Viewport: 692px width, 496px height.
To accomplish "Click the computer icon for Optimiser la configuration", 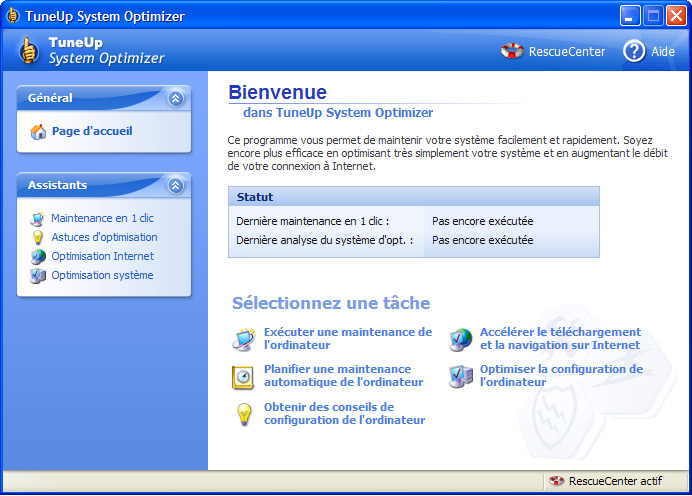I will (461, 376).
